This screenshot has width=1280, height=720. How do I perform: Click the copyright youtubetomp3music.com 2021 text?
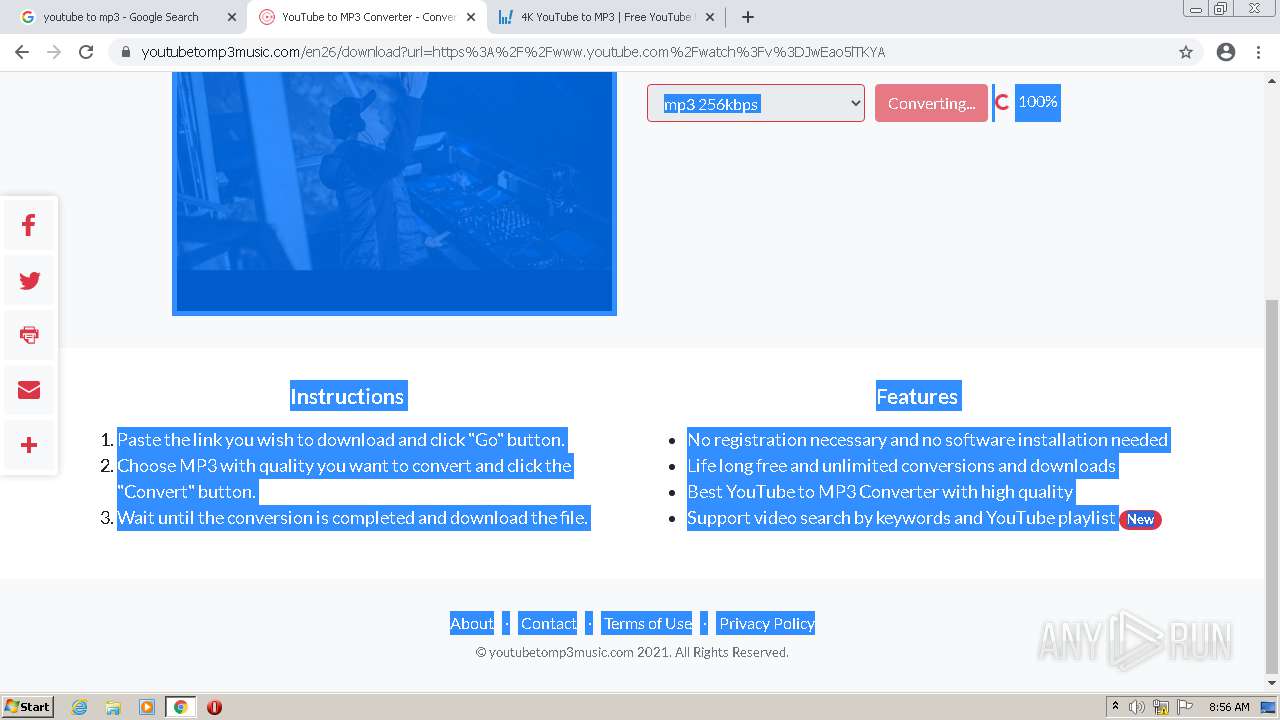[x=632, y=652]
